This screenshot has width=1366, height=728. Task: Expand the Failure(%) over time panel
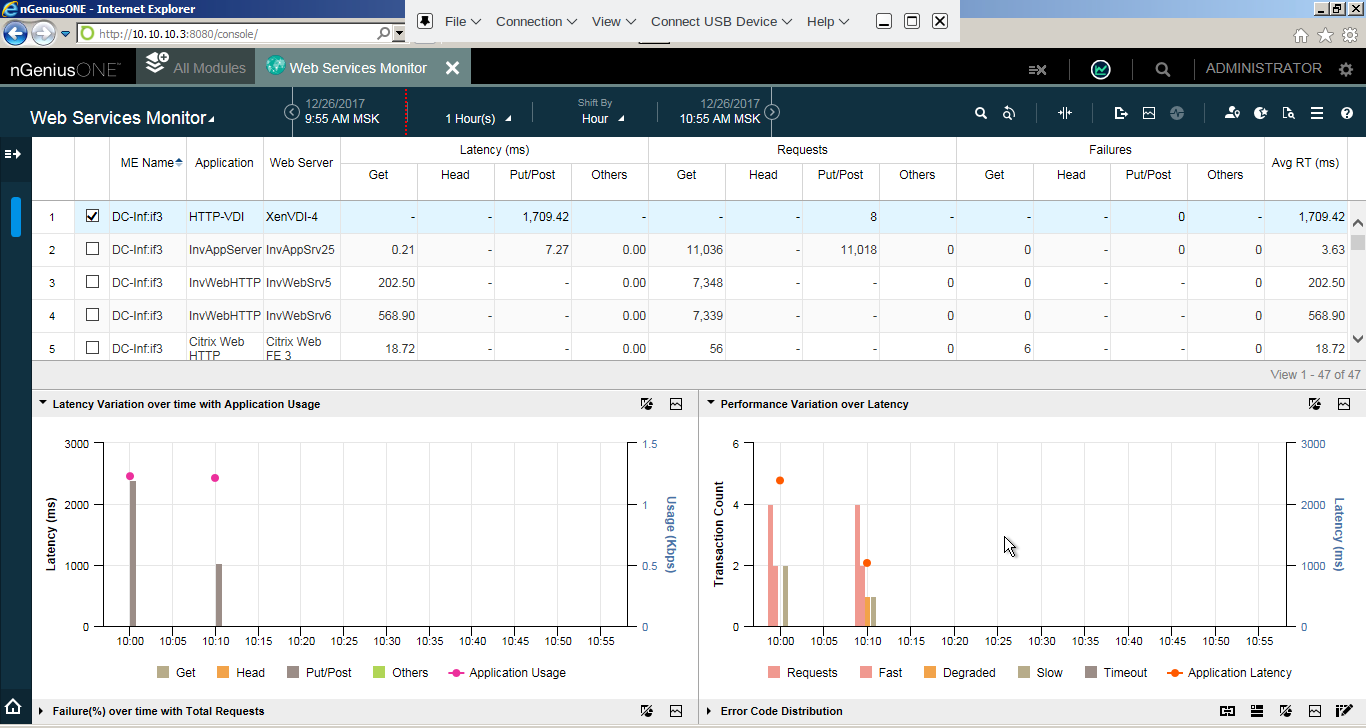(42, 711)
